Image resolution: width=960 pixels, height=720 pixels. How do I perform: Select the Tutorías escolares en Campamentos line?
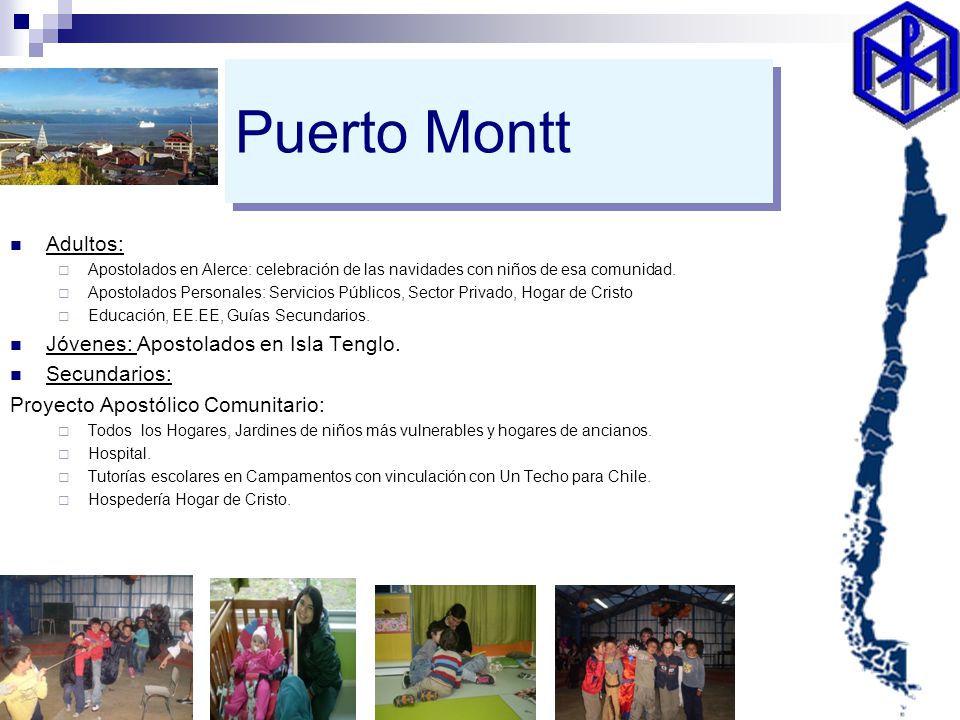click(x=369, y=476)
